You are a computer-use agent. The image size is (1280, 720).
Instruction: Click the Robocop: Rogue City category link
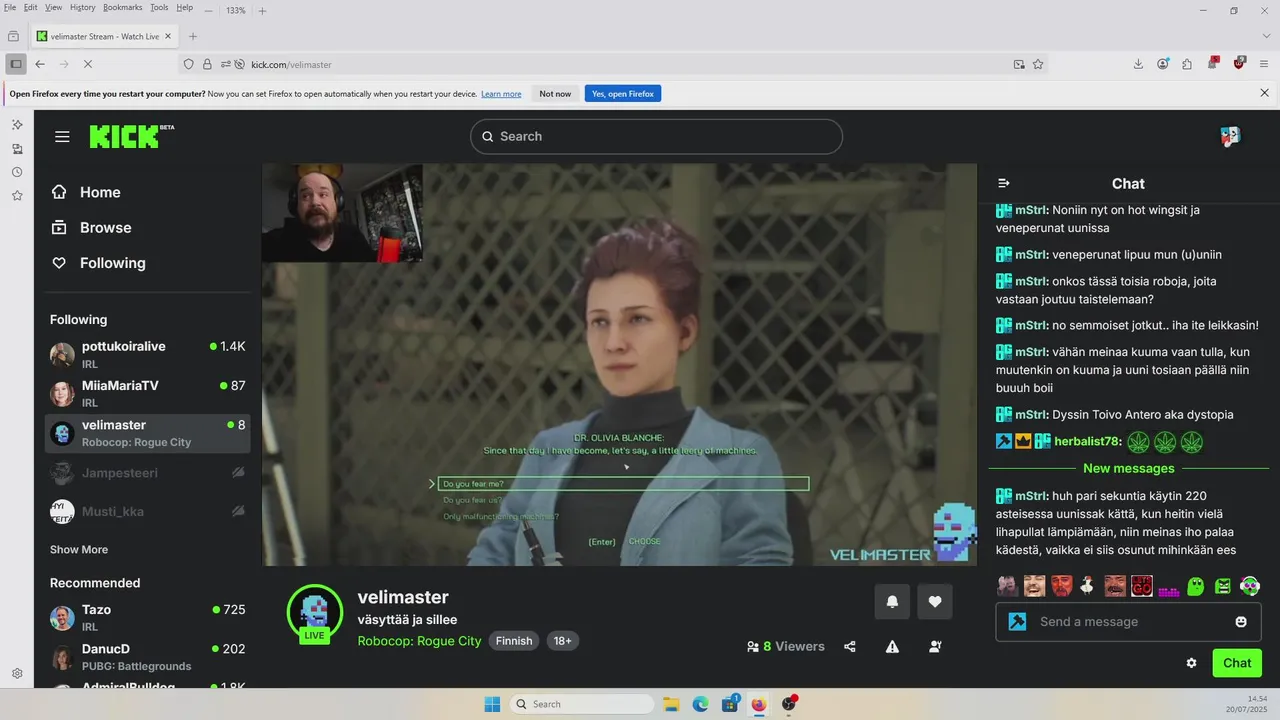[419, 641]
